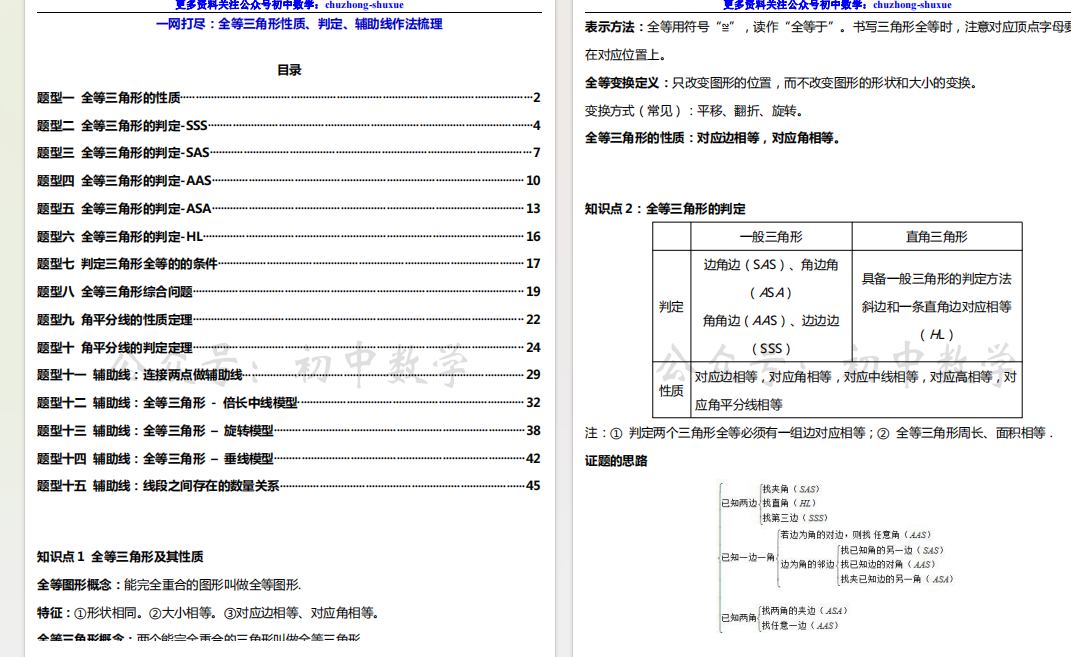Screen dimensions: 1071x657
Task: Click 找直角（HL） in the diagram
Action: point(789,503)
